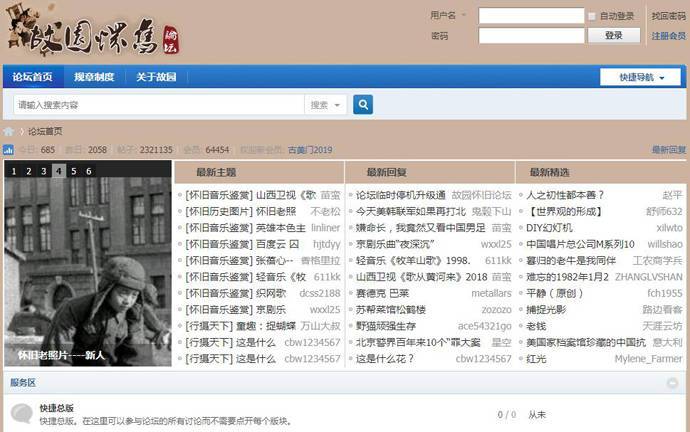The height and width of the screenshot is (432, 690).
Task: Select slideshow page number 1
Action: pos(14,171)
